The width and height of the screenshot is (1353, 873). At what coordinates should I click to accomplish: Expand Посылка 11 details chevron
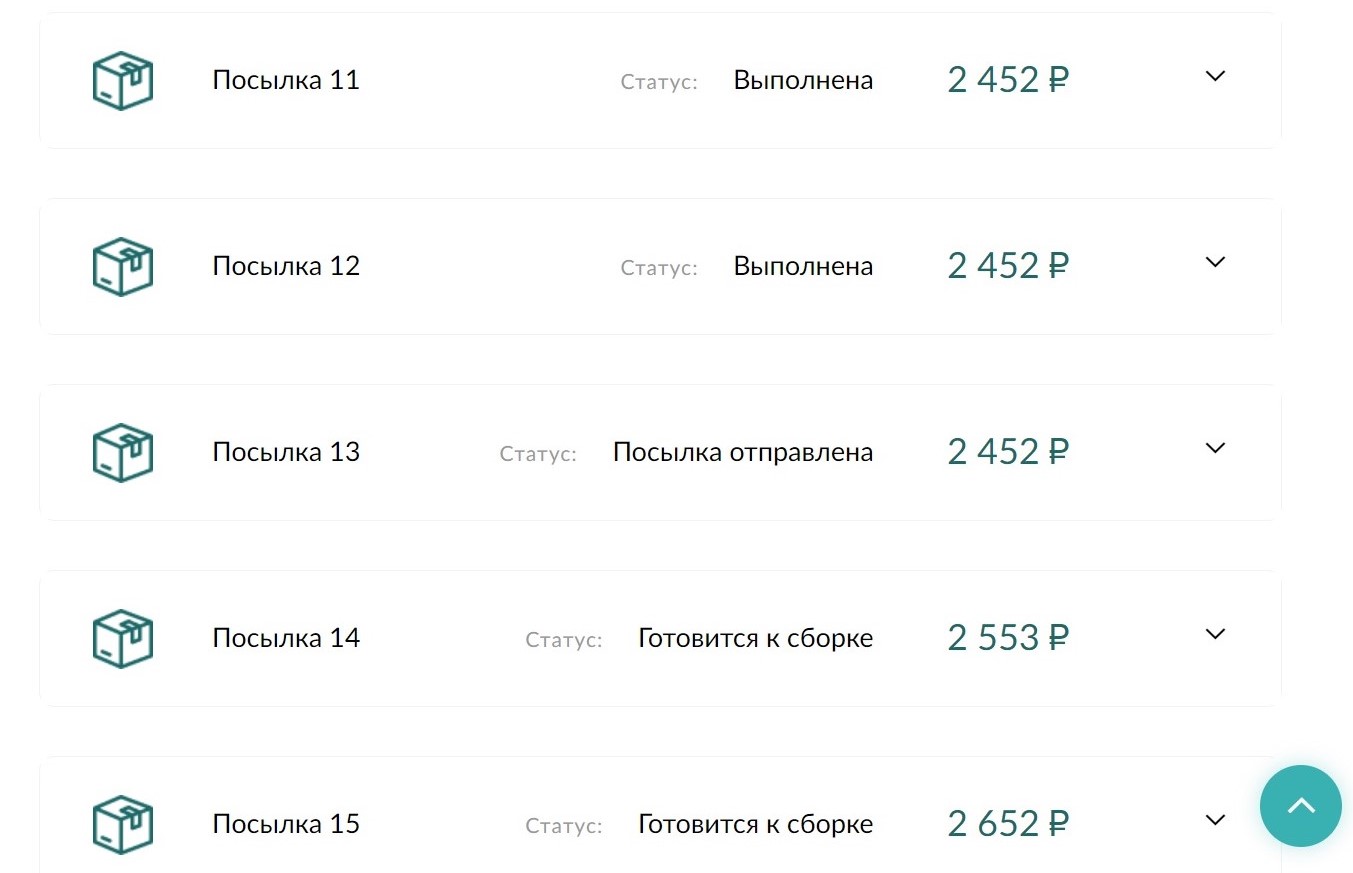(1215, 76)
